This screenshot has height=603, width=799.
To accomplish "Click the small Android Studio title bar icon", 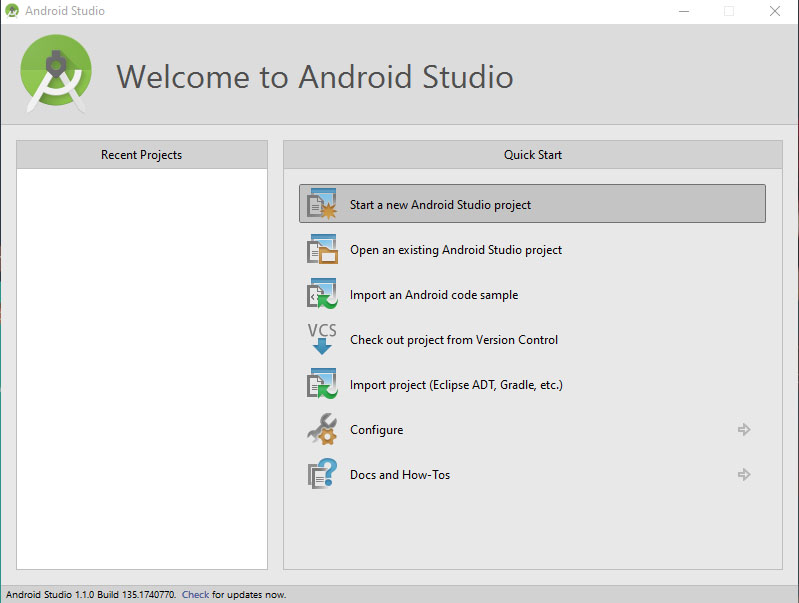I will (12, 10).
